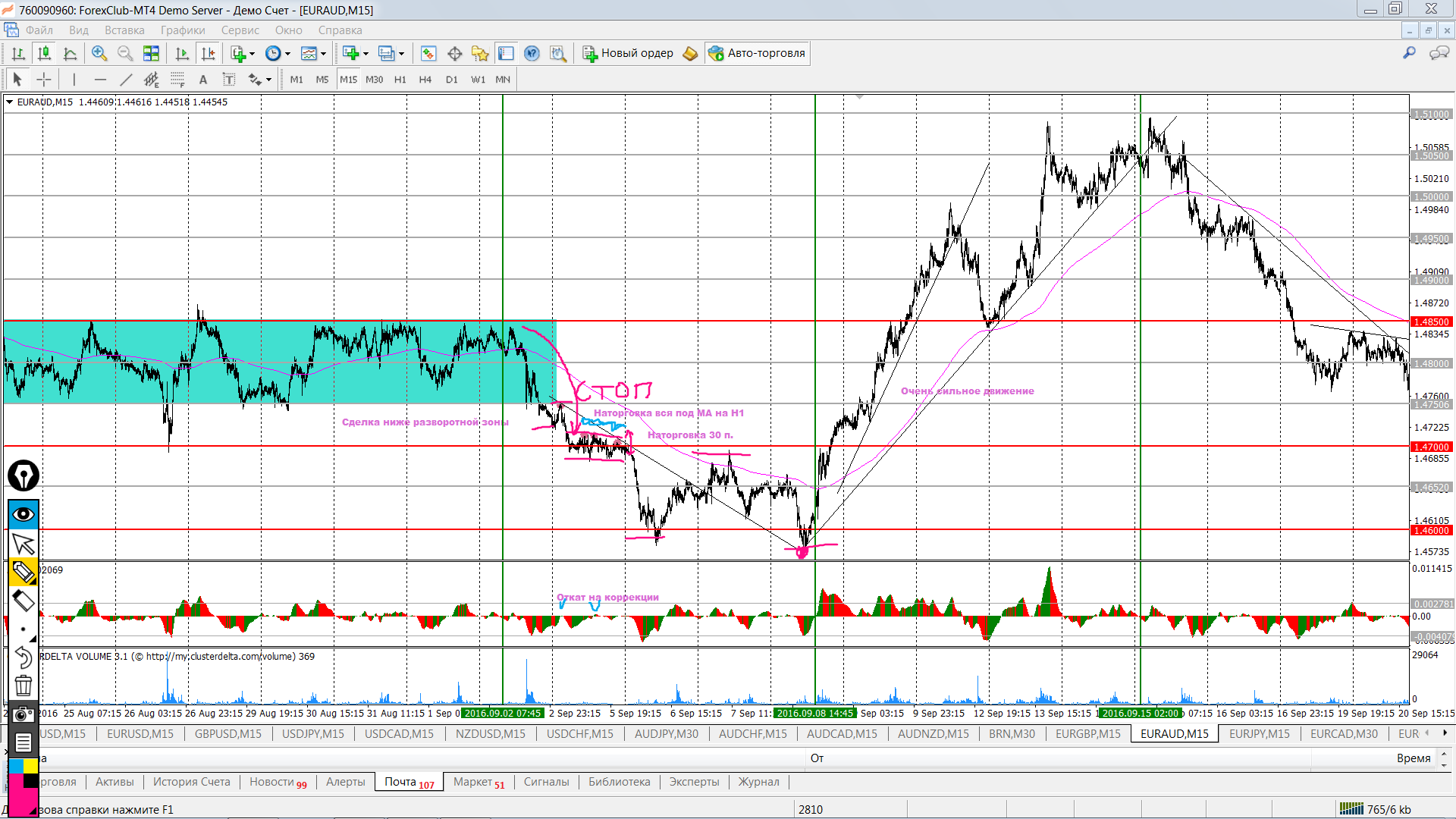Open the Navigator star-folder icon
Image resolution: width=1456 pixels, height=819 pixels.
pyautogui.click(x=480, y=53)
